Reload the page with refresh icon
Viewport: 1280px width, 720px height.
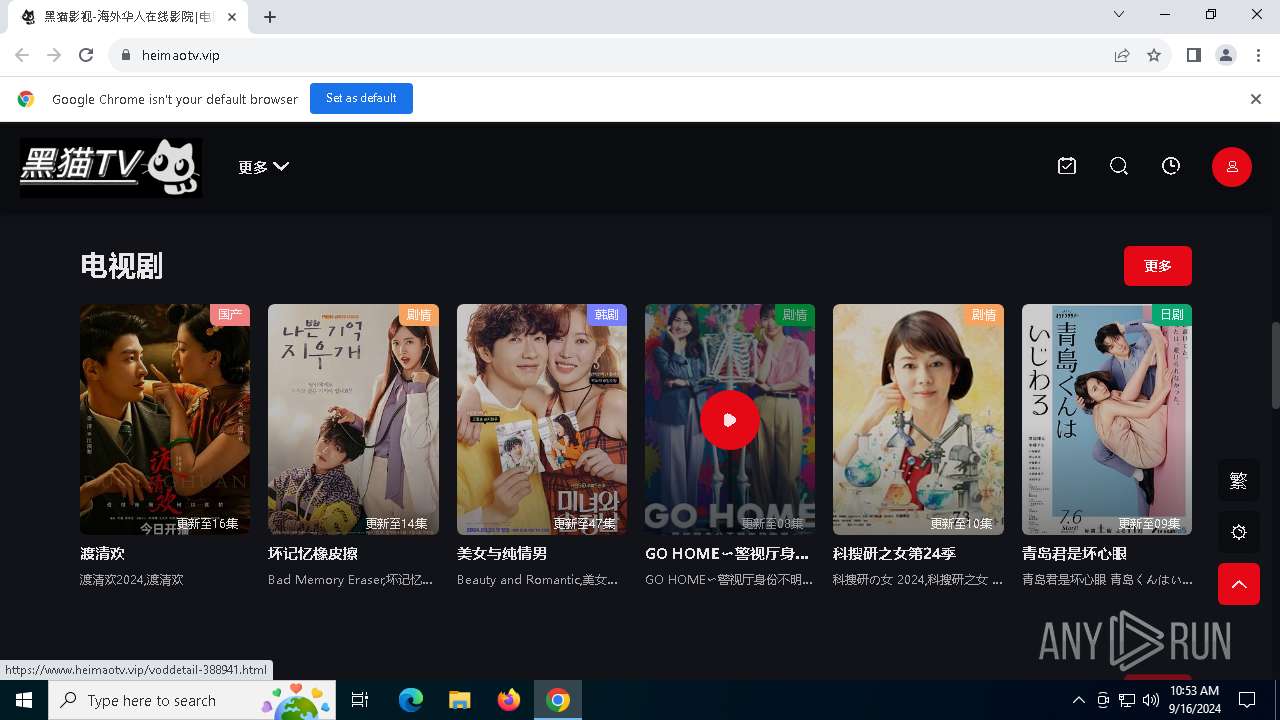[x=86, y=55]
